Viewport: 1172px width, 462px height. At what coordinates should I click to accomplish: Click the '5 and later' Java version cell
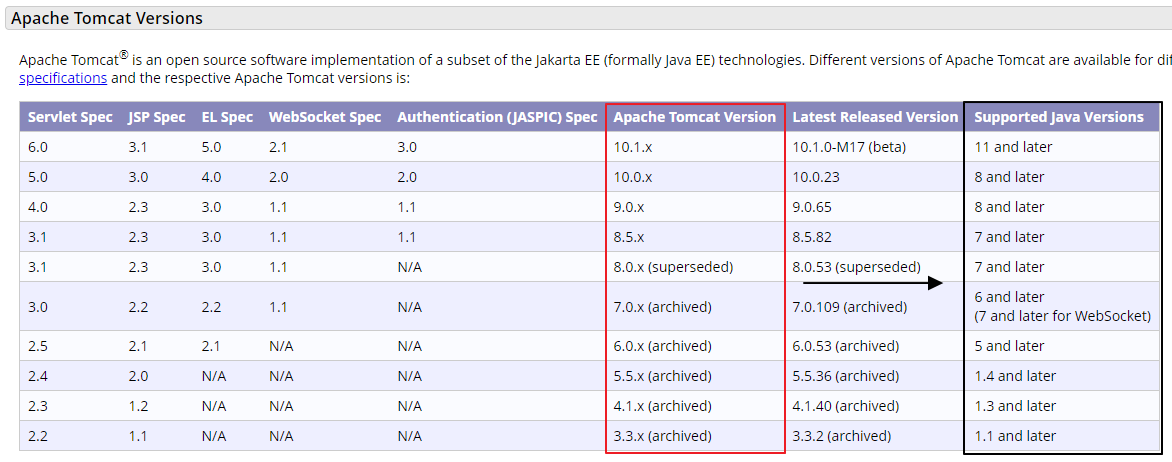coord(1009,346)
